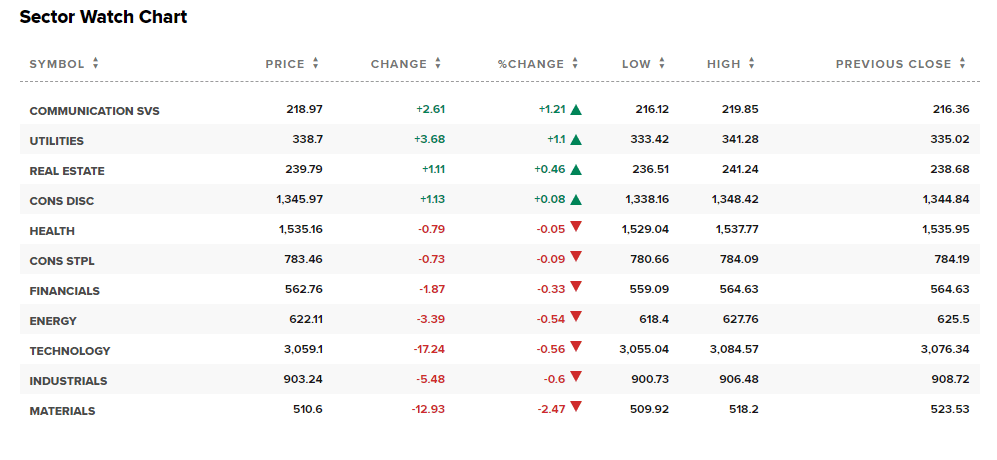Click the High column sort arrows
The image size is (997, 460).
(752, 64)
